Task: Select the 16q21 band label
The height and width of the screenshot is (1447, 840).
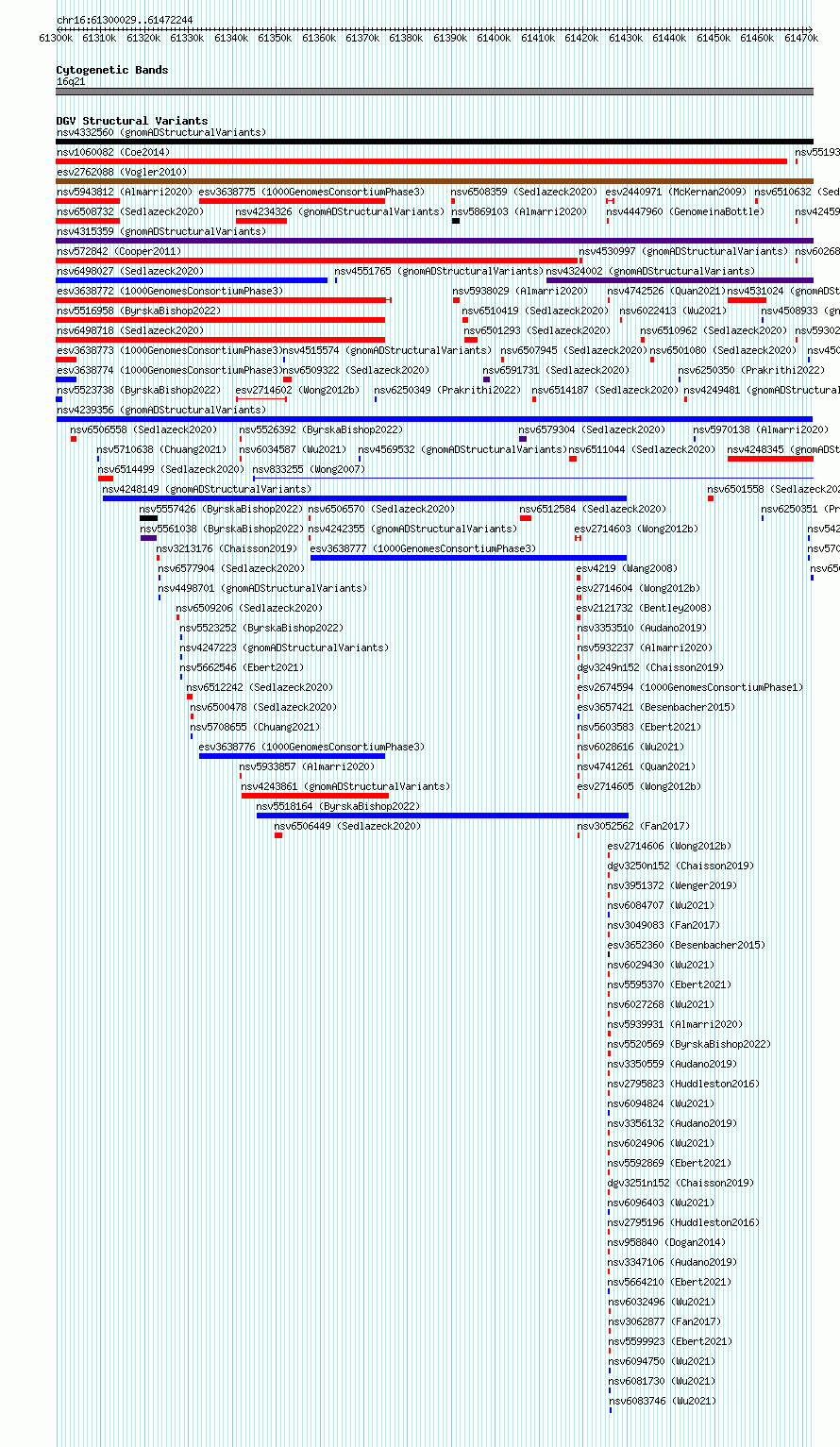Action: 71,81
